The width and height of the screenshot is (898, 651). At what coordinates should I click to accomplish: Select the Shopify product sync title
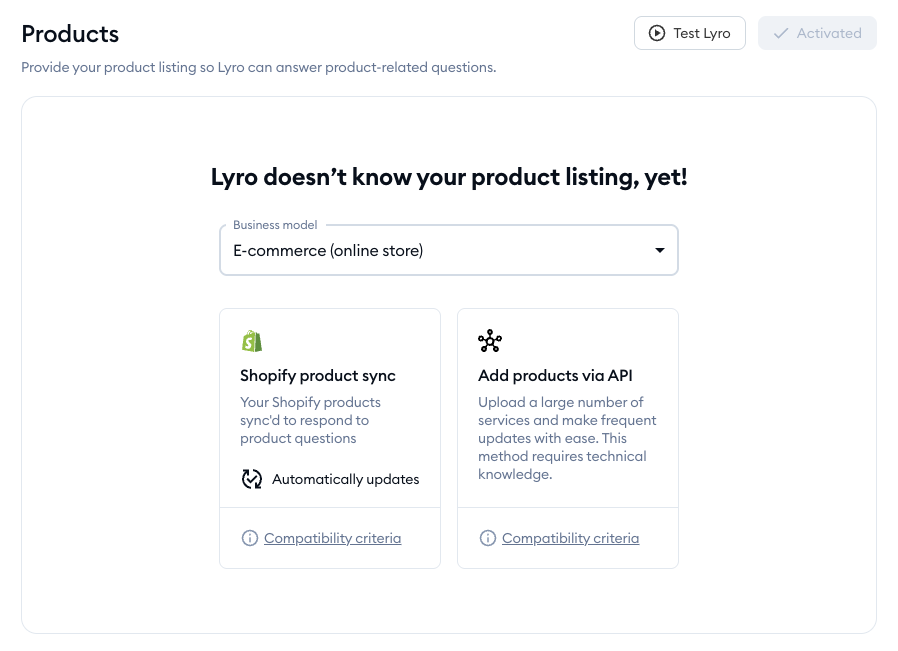pyautogui.click(x=318, y=376)
